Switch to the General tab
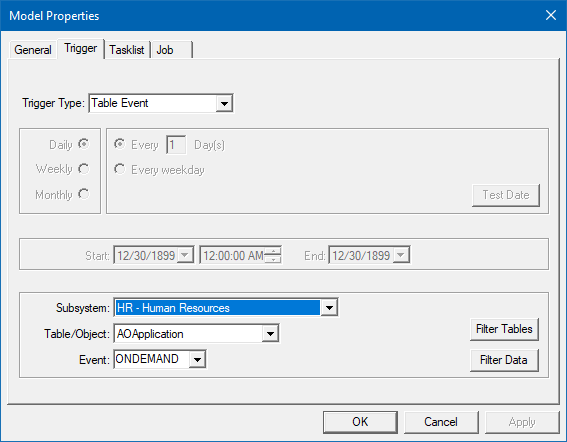 tap(33, 50)
